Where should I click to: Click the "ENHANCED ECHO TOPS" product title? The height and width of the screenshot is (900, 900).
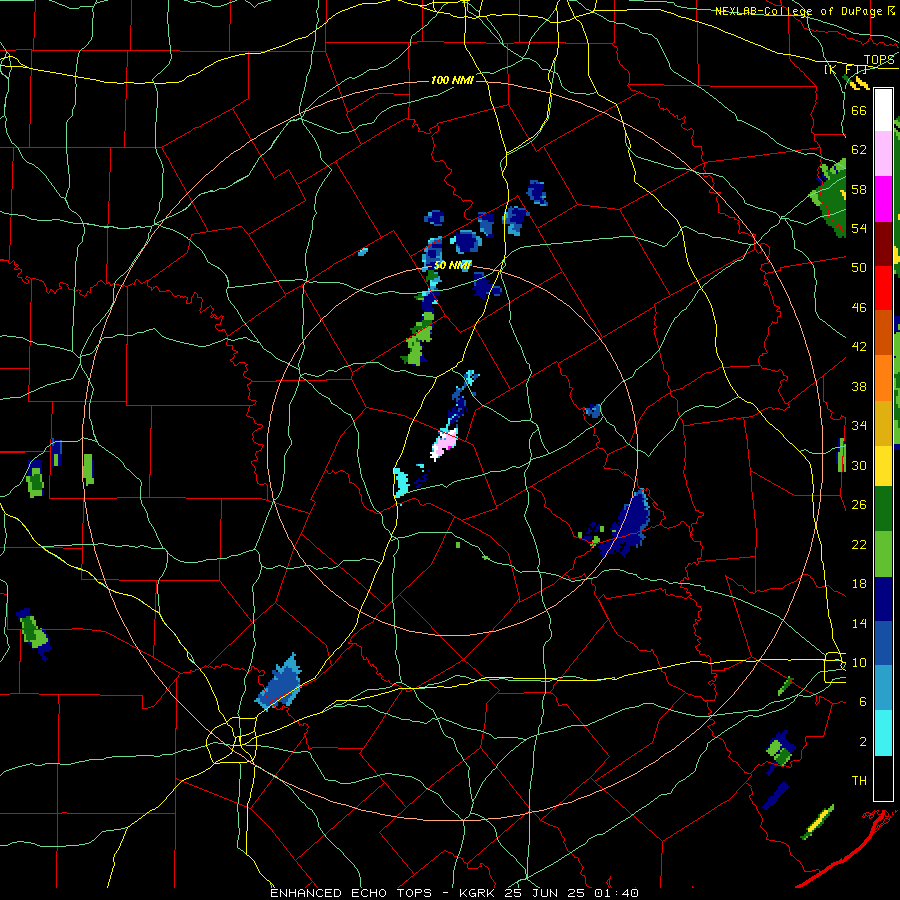(x=351, y=893)
